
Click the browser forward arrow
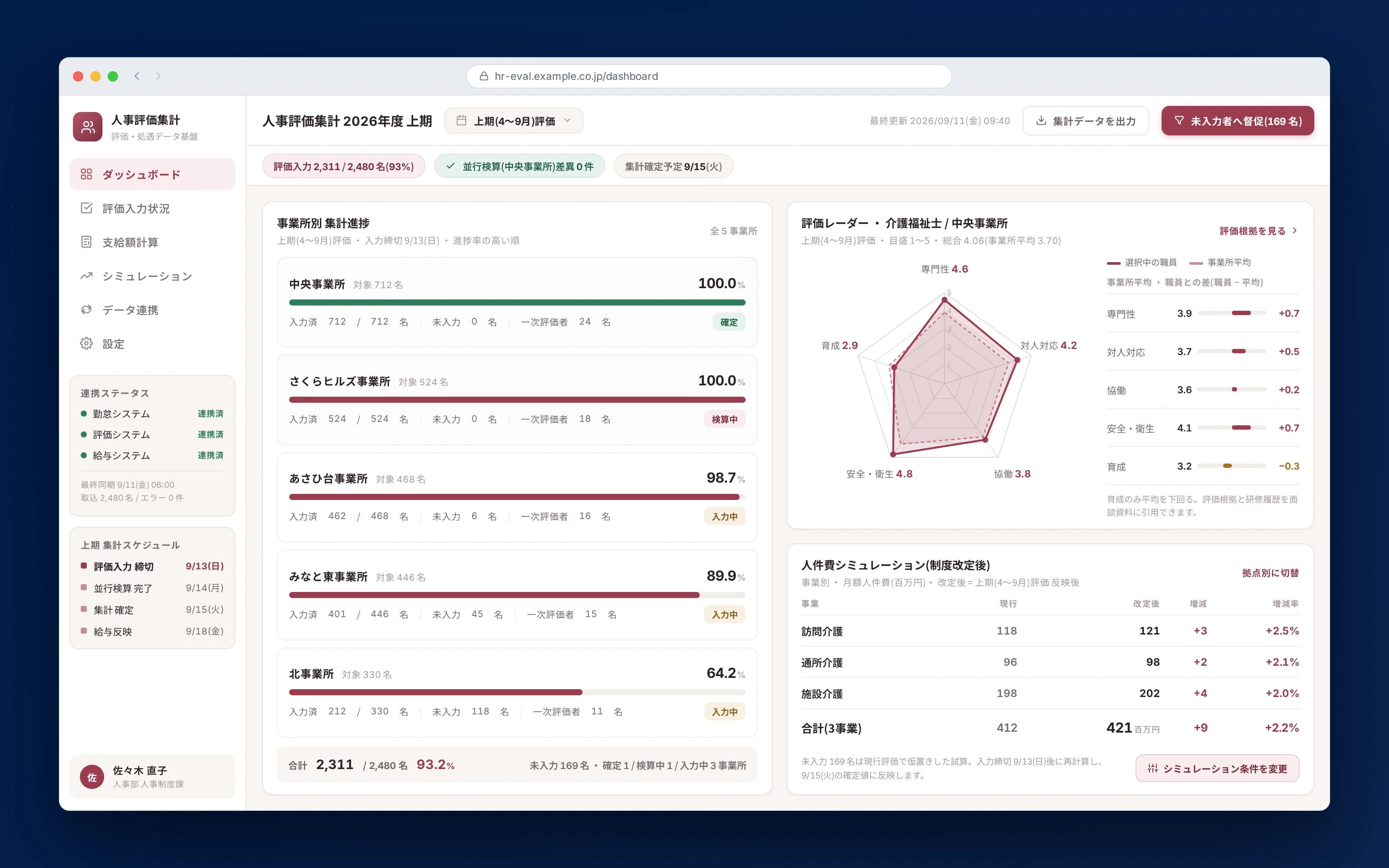158,76
